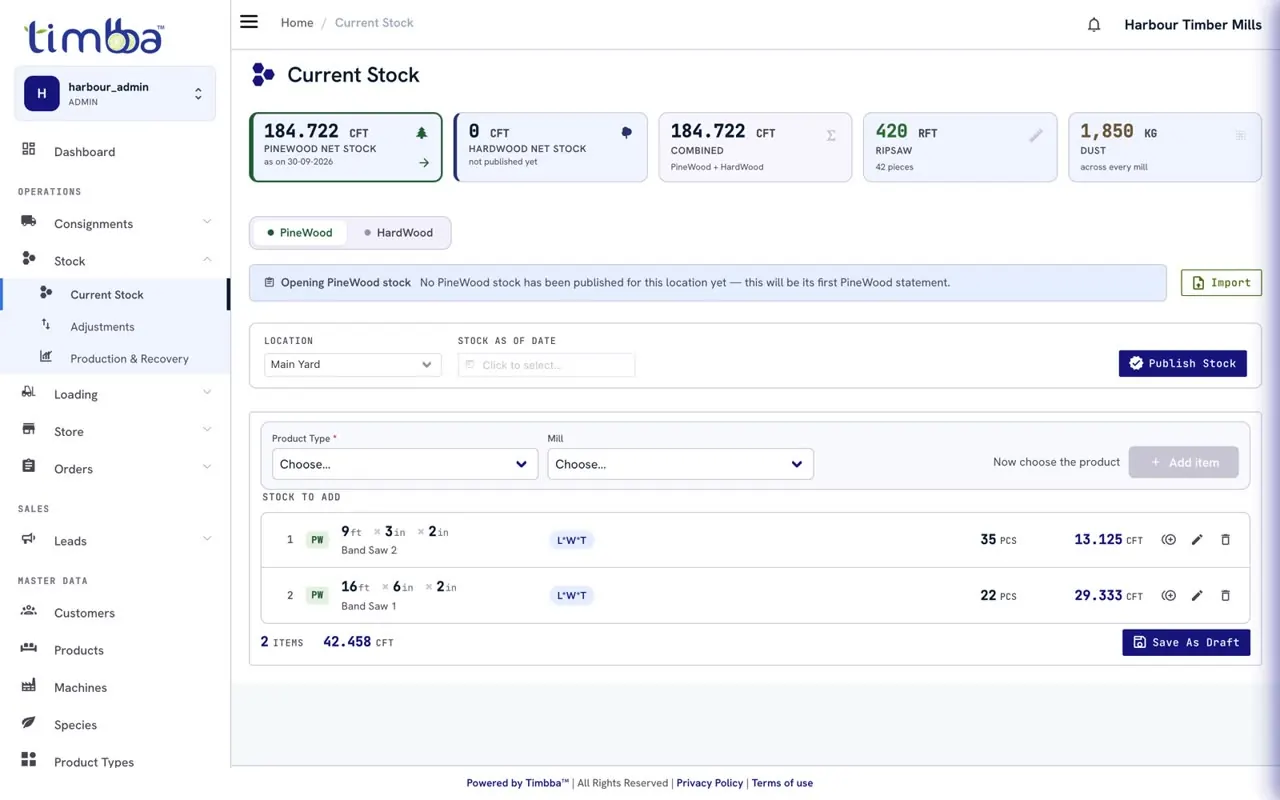Viewport: 1280px width, 800px height.
Task: Expand the Store menu
Action: [116, 431]
